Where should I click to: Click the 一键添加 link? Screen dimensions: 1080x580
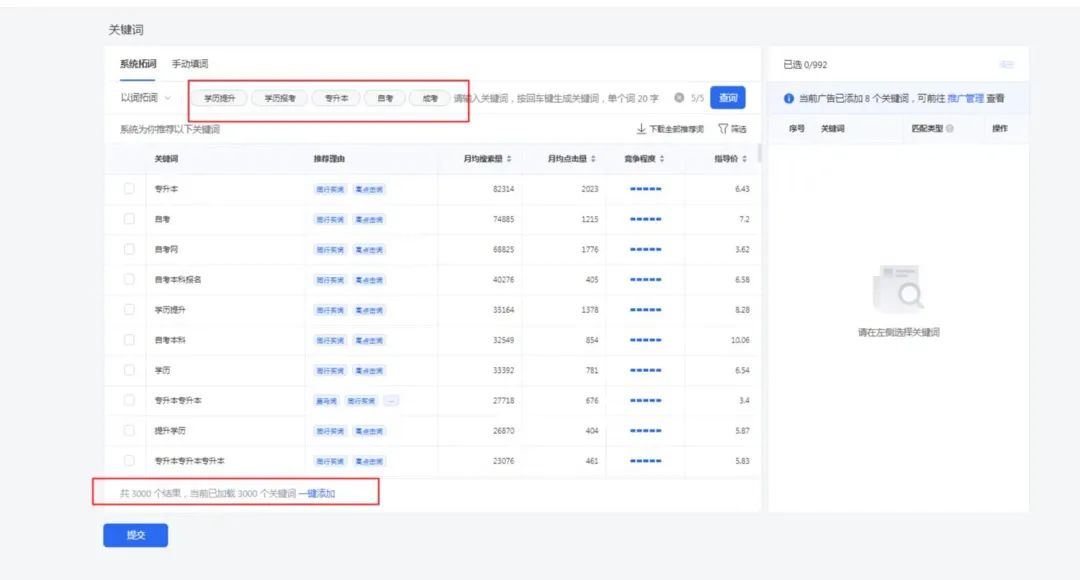click(x=317, y=493)
